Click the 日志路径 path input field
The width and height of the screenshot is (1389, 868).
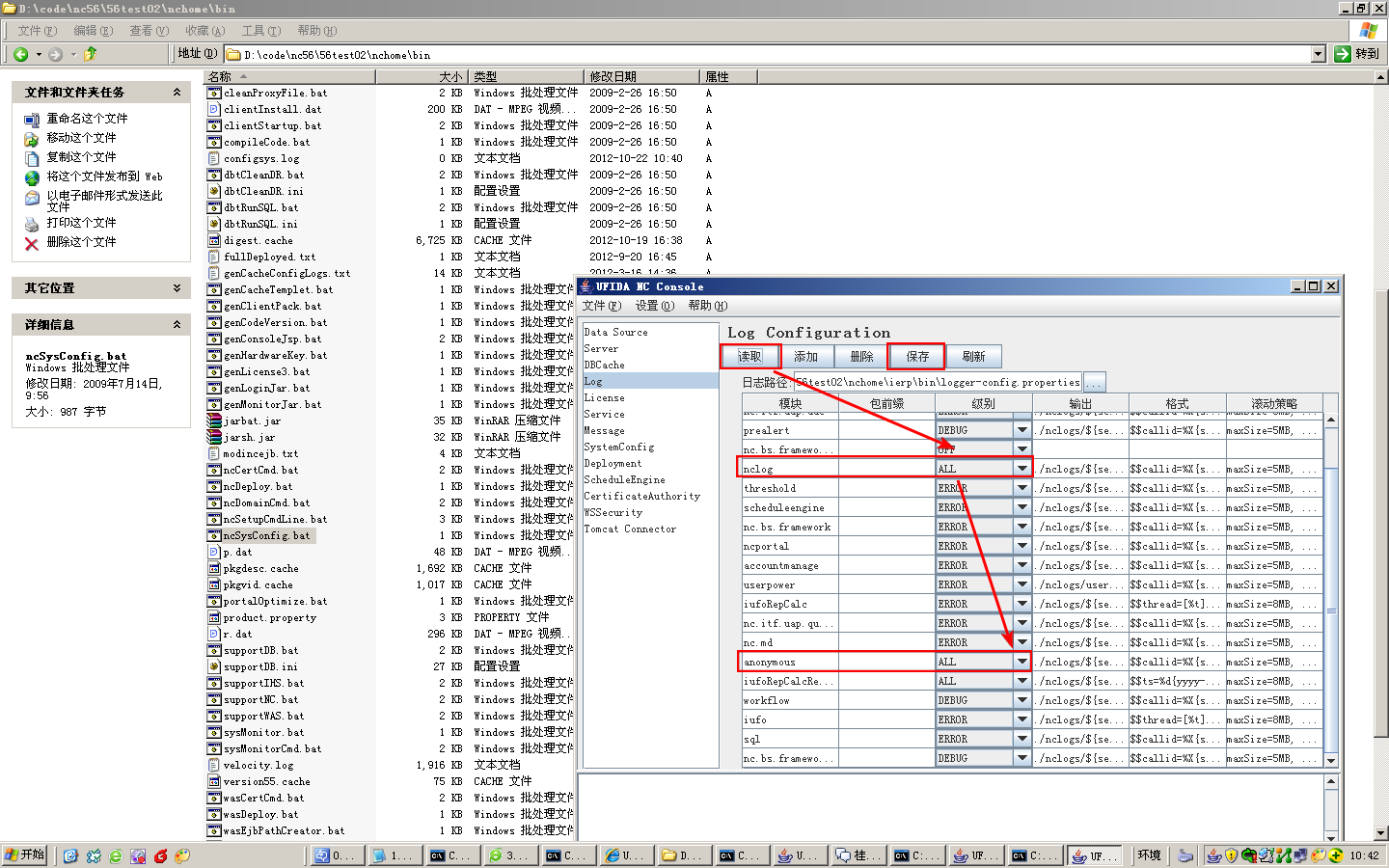pos(938,383)
